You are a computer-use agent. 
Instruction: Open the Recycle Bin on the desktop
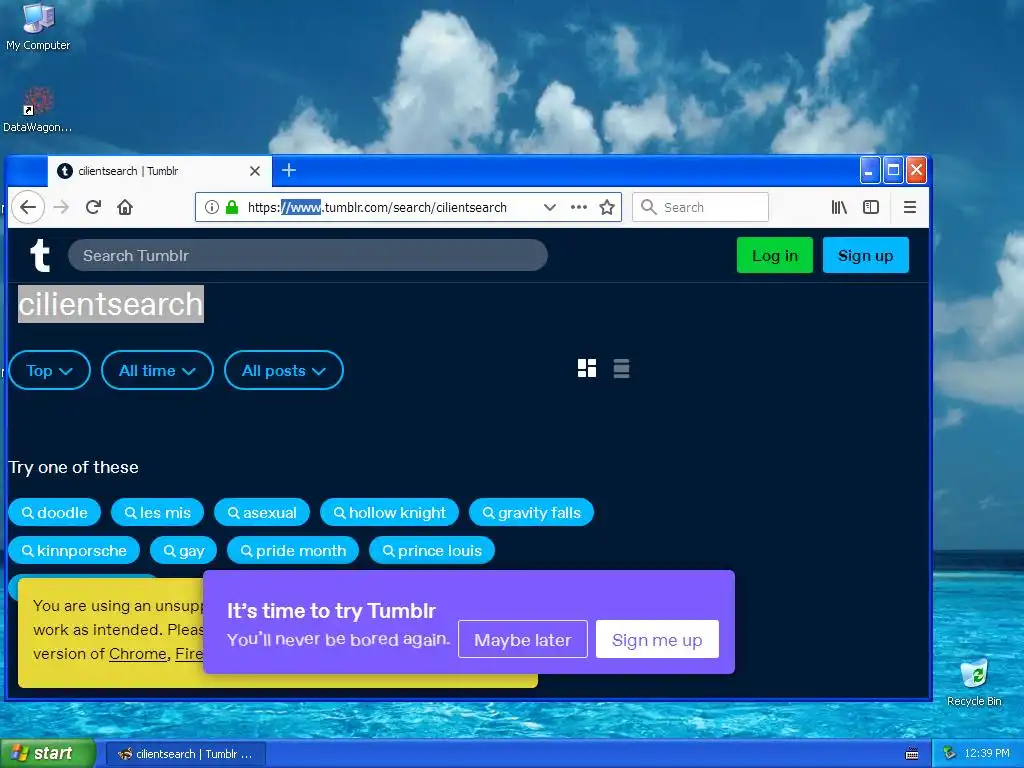point(974,683)
